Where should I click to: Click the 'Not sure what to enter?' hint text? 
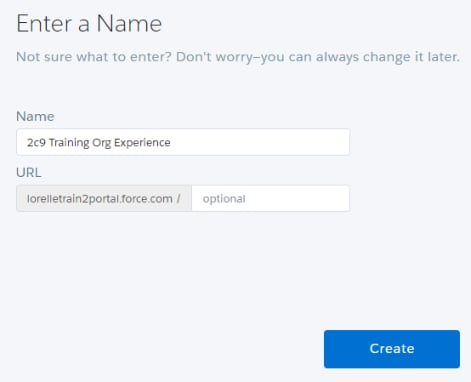[x=238, y=57]
